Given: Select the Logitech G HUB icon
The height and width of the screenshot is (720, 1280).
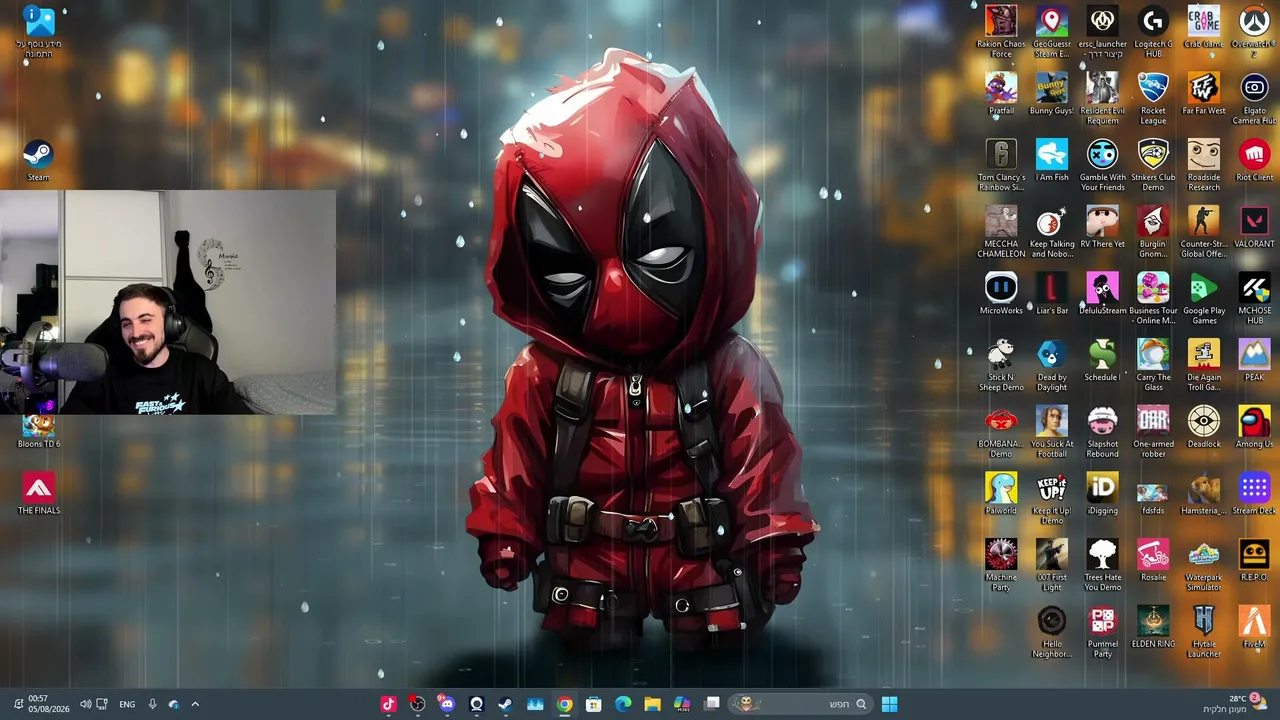Looking at the screenshot, I should [x=1153, y=32].
